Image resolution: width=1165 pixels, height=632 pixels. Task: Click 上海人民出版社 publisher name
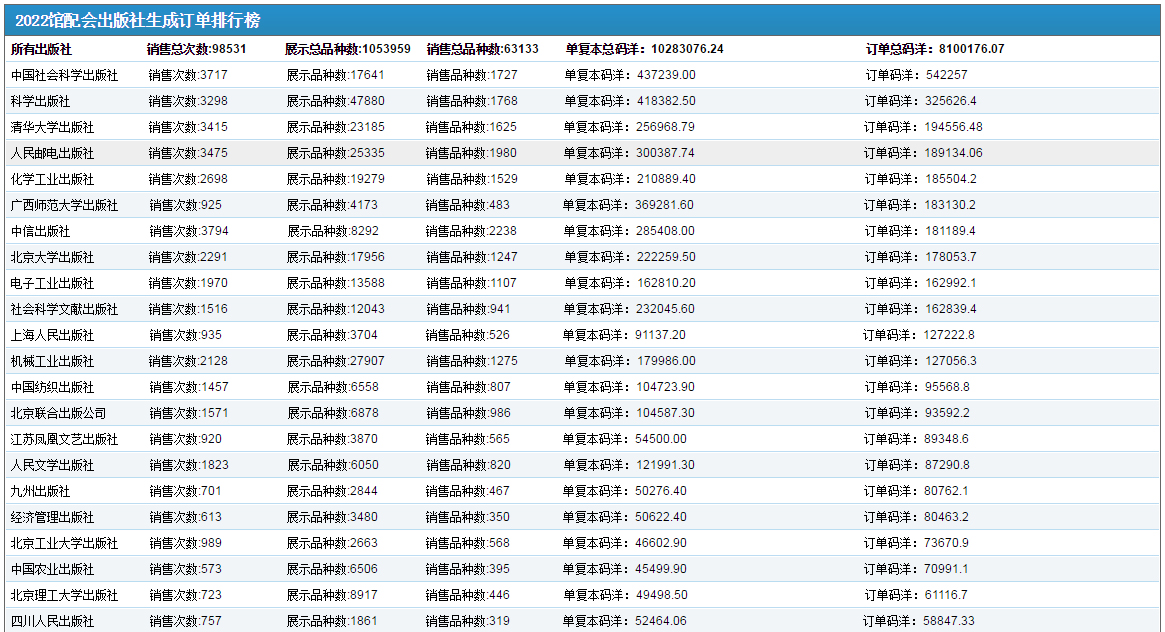(52, 335)
